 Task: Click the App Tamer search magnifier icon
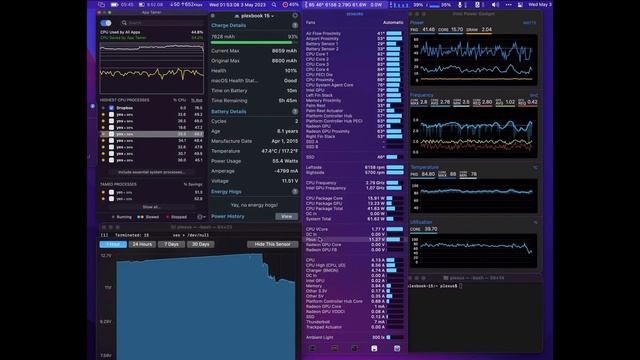(124, 23)
